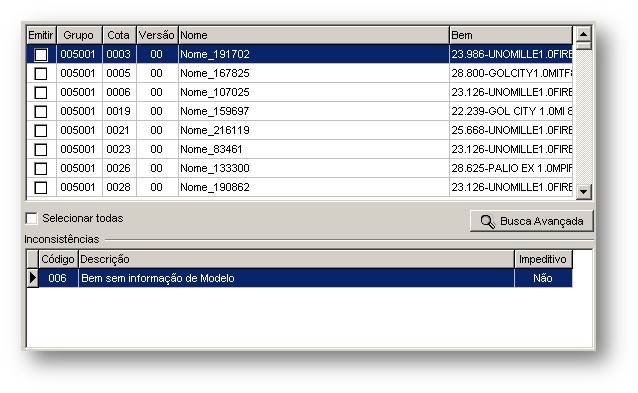The width and height of the screenshot is (638, 393).
Task: Click Cota cell 0003
Action: point(119,54)
